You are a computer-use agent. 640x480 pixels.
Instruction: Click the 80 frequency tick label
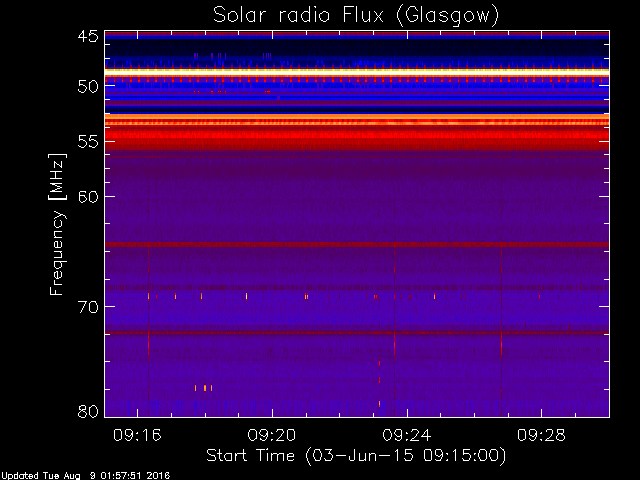coord(88,411)
